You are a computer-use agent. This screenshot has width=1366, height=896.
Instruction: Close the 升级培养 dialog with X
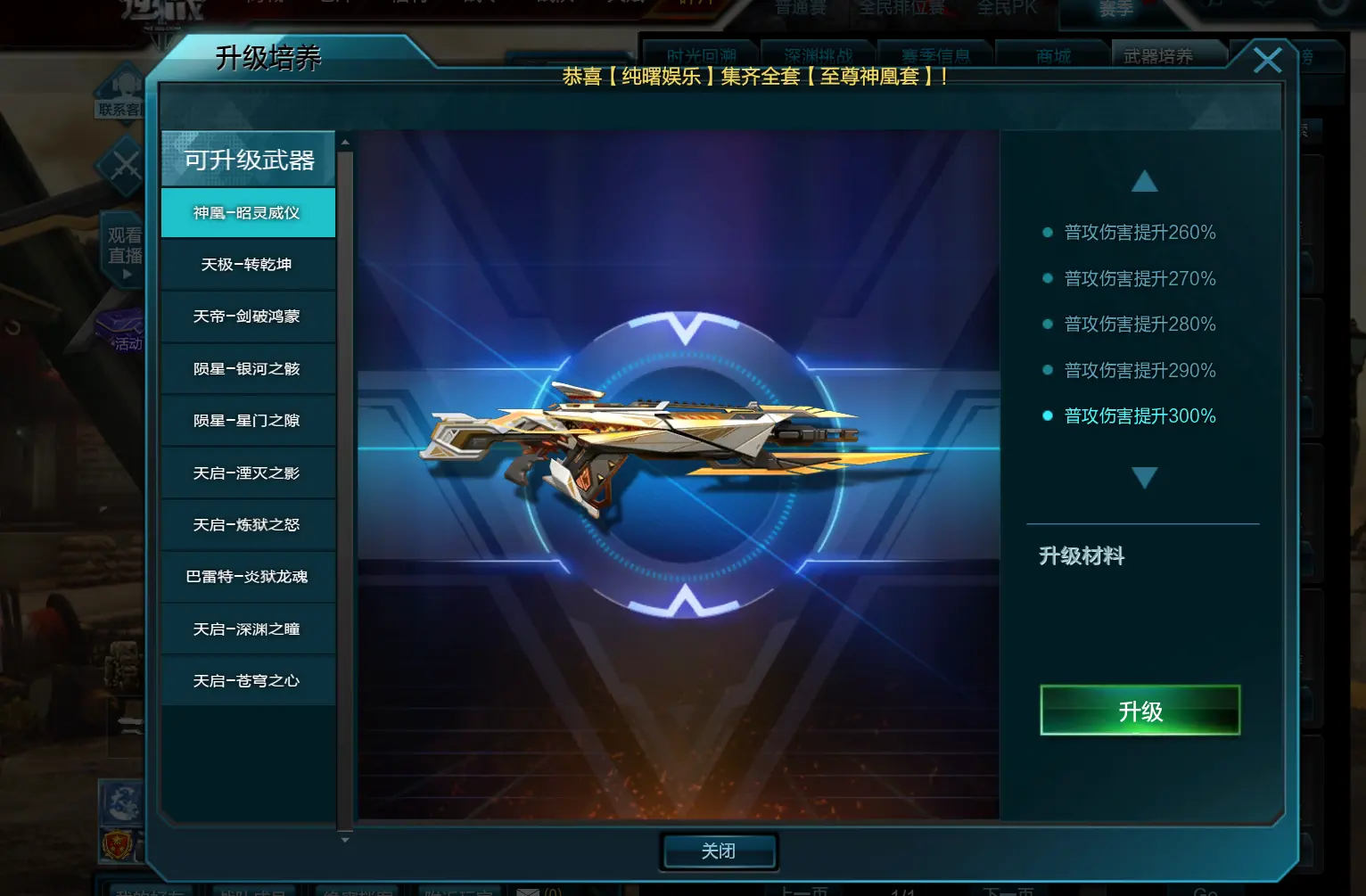[x=1267, y=60]
